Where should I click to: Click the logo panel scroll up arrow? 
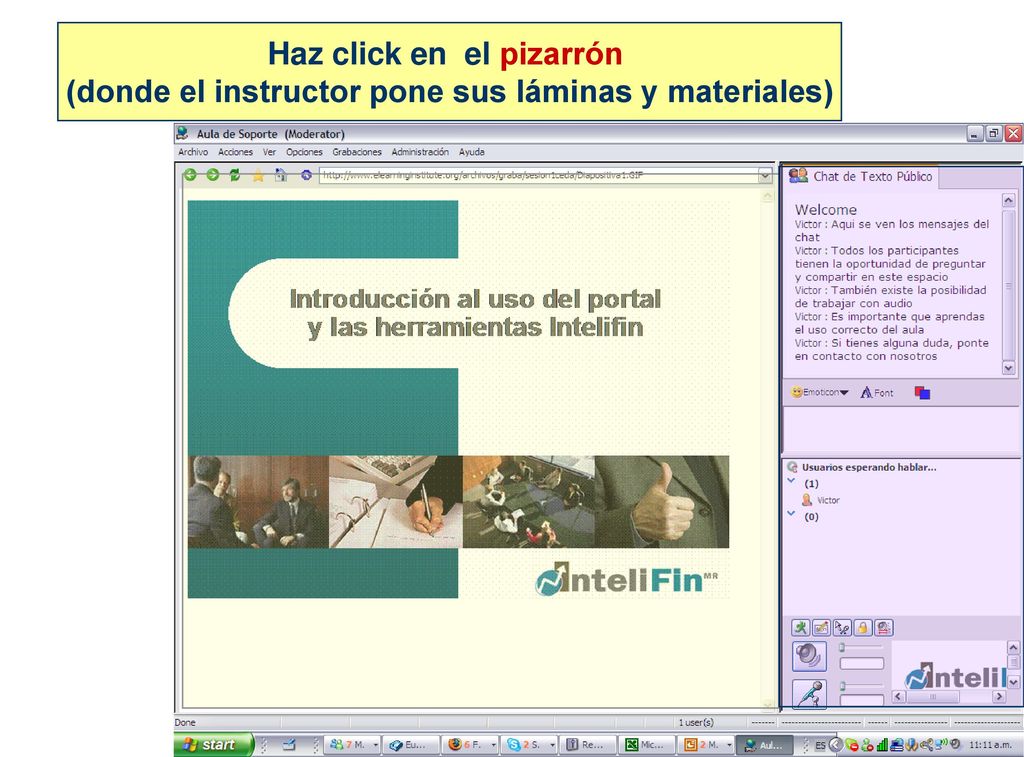coord(1013,647)
